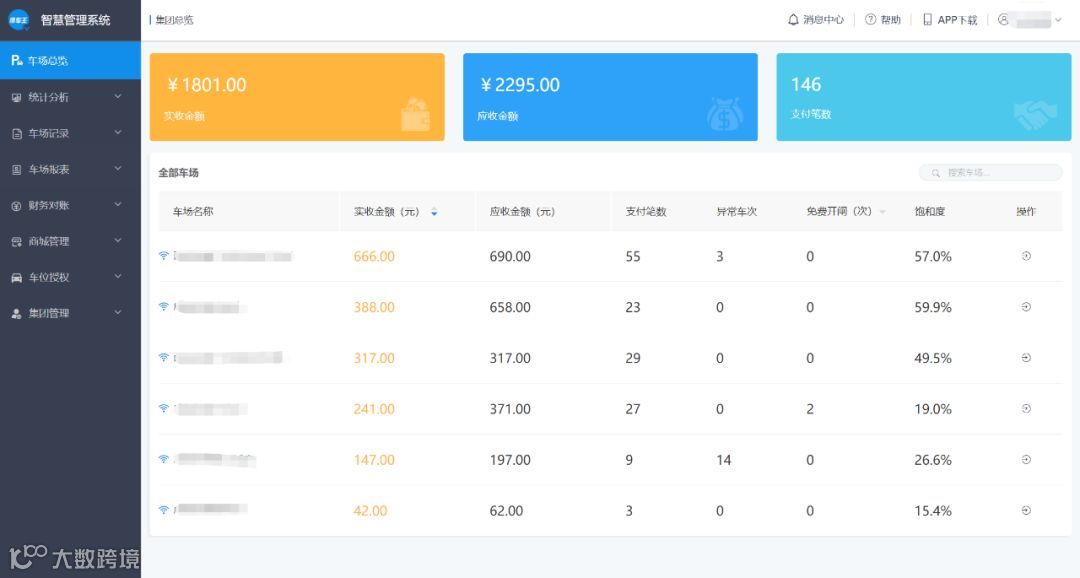This screenshot has width=1080, height=578.
Task: Open action icon for 317.00 row
Action: pos(1026,358)
